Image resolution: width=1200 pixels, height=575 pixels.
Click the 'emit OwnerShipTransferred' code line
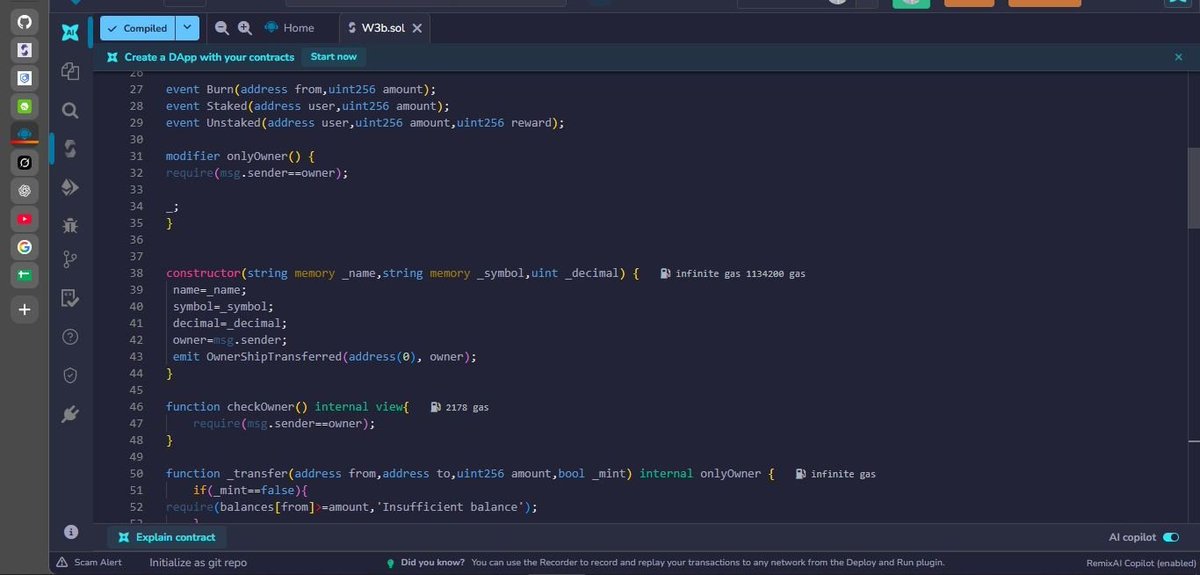[325, 357]
